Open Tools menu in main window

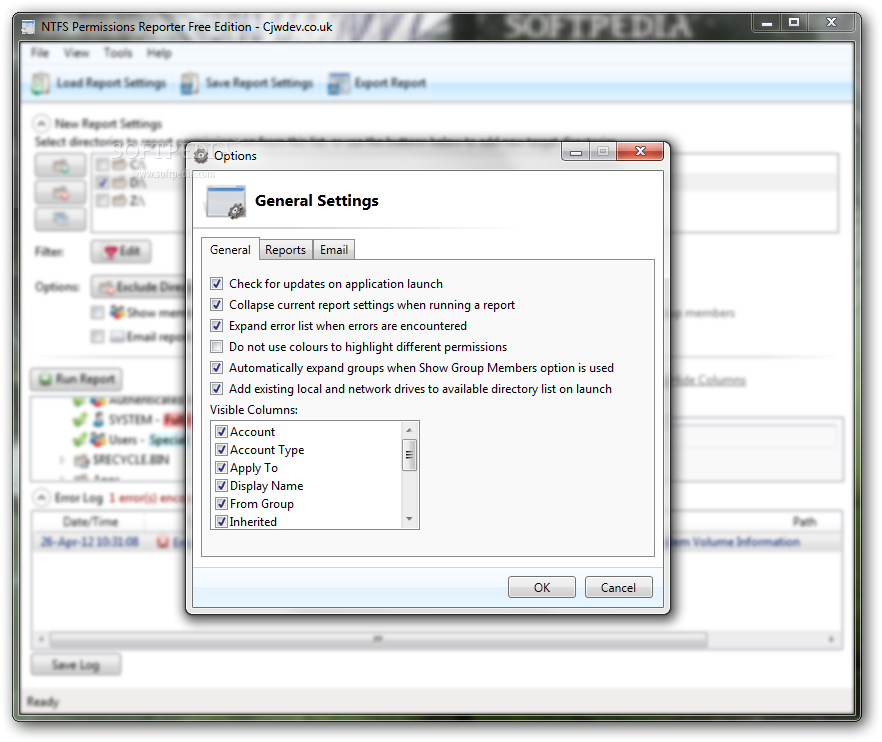coord(118,53)
